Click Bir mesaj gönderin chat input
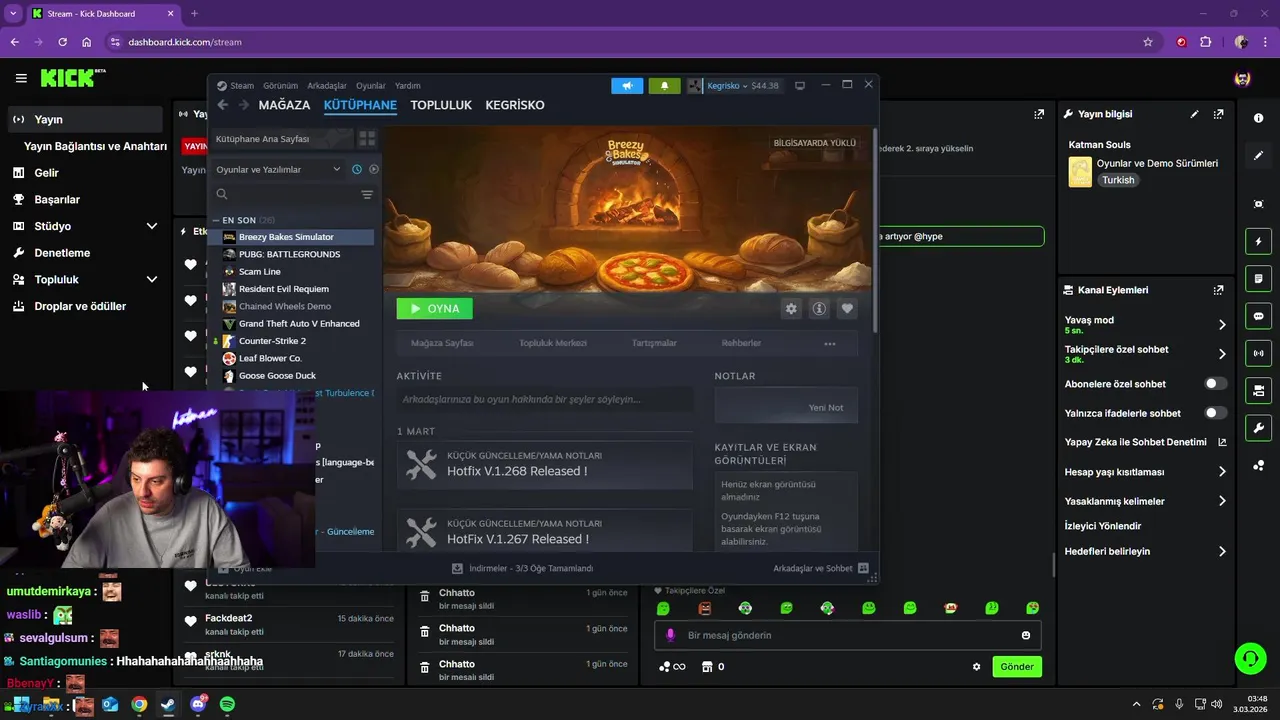 848,636
